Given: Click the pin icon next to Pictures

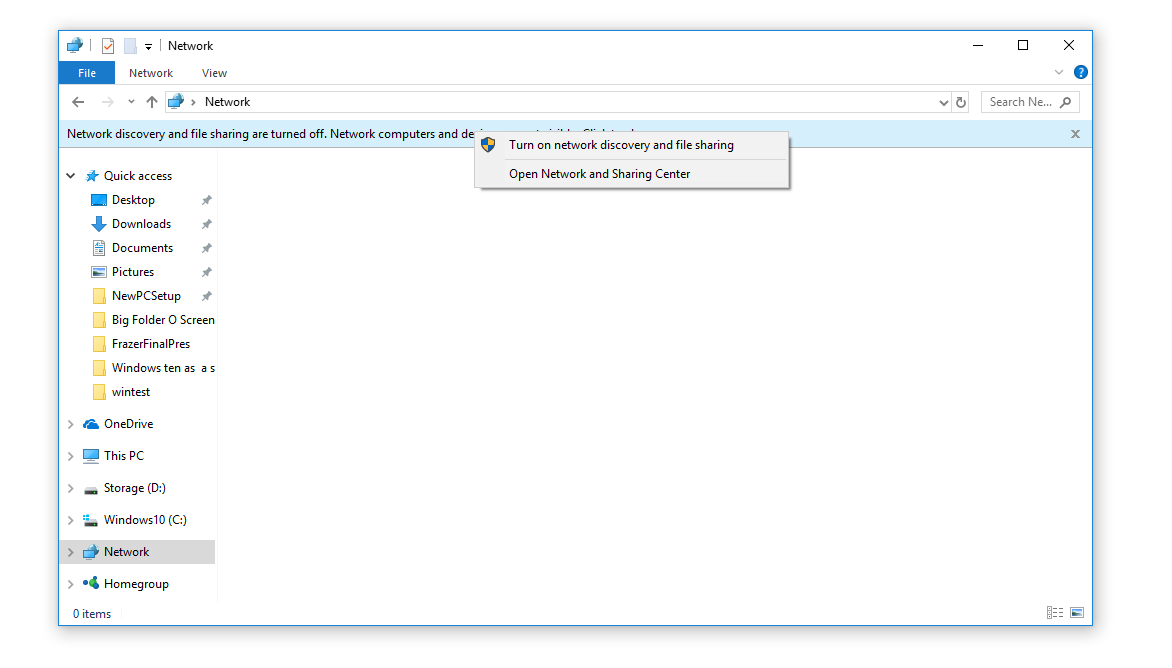Looking at the screenshot, I should tap(207, 271).
